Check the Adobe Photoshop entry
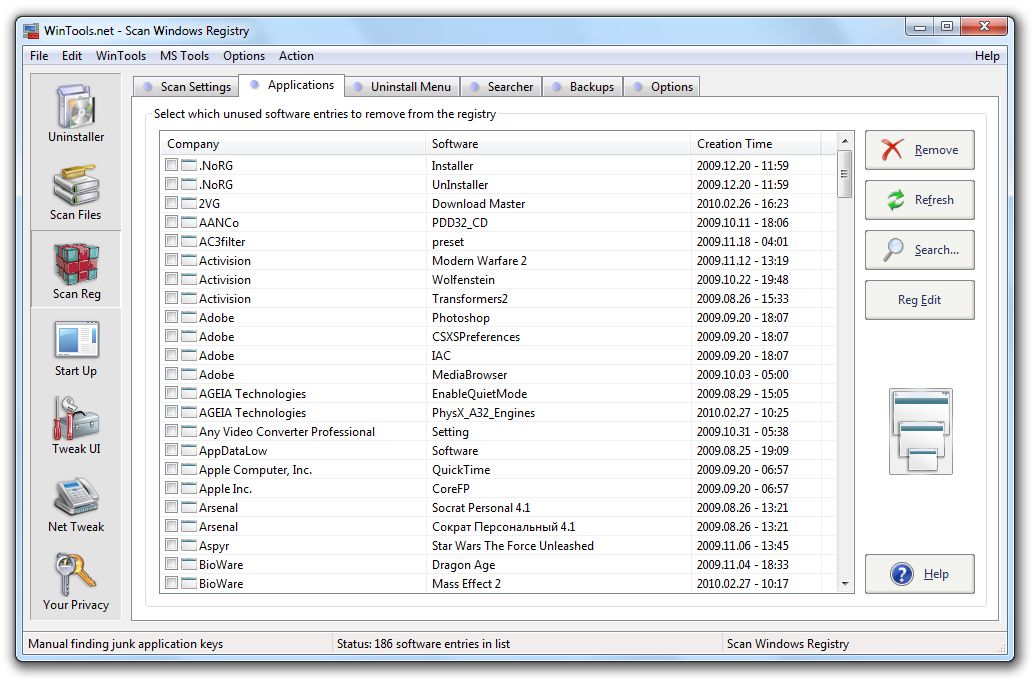 coord(172,317)
